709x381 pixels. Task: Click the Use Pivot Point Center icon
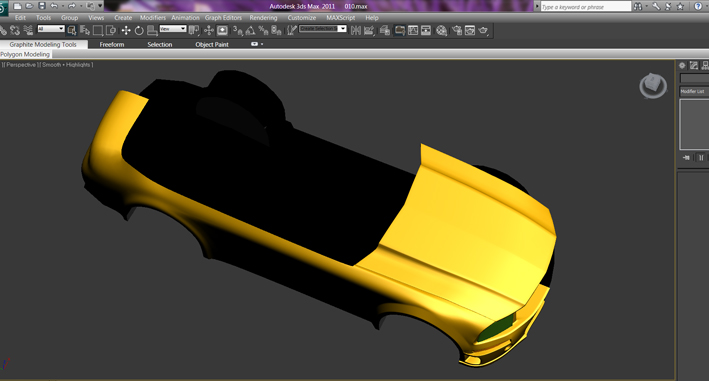coord(194,30)
